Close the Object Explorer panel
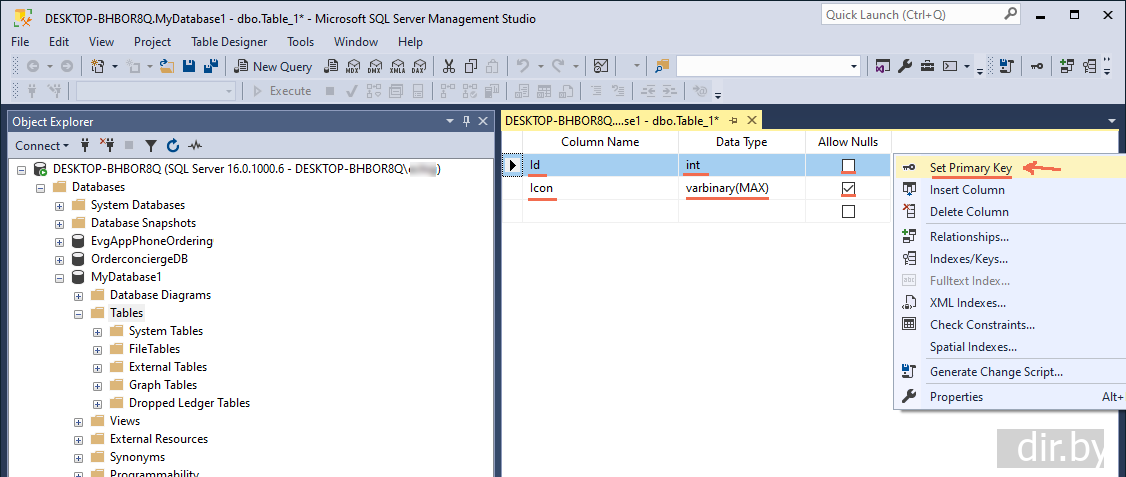Image resolution: width=1126 pixels, height=477 pixels. click(x=483, y=121)
